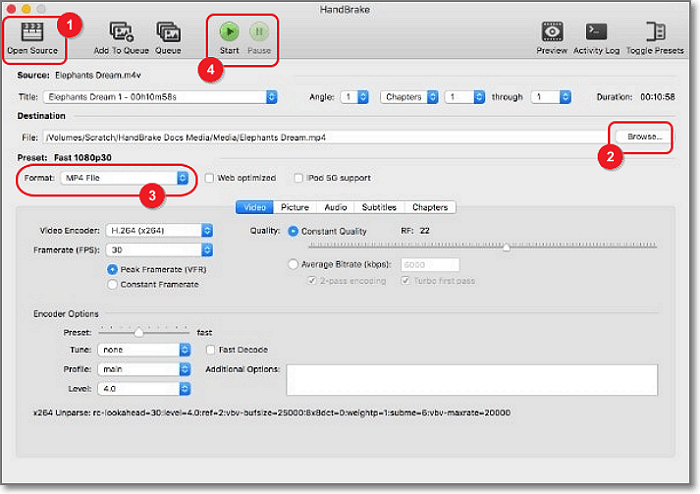Click the Open Source clapperboard icon

tap(32, 31)
